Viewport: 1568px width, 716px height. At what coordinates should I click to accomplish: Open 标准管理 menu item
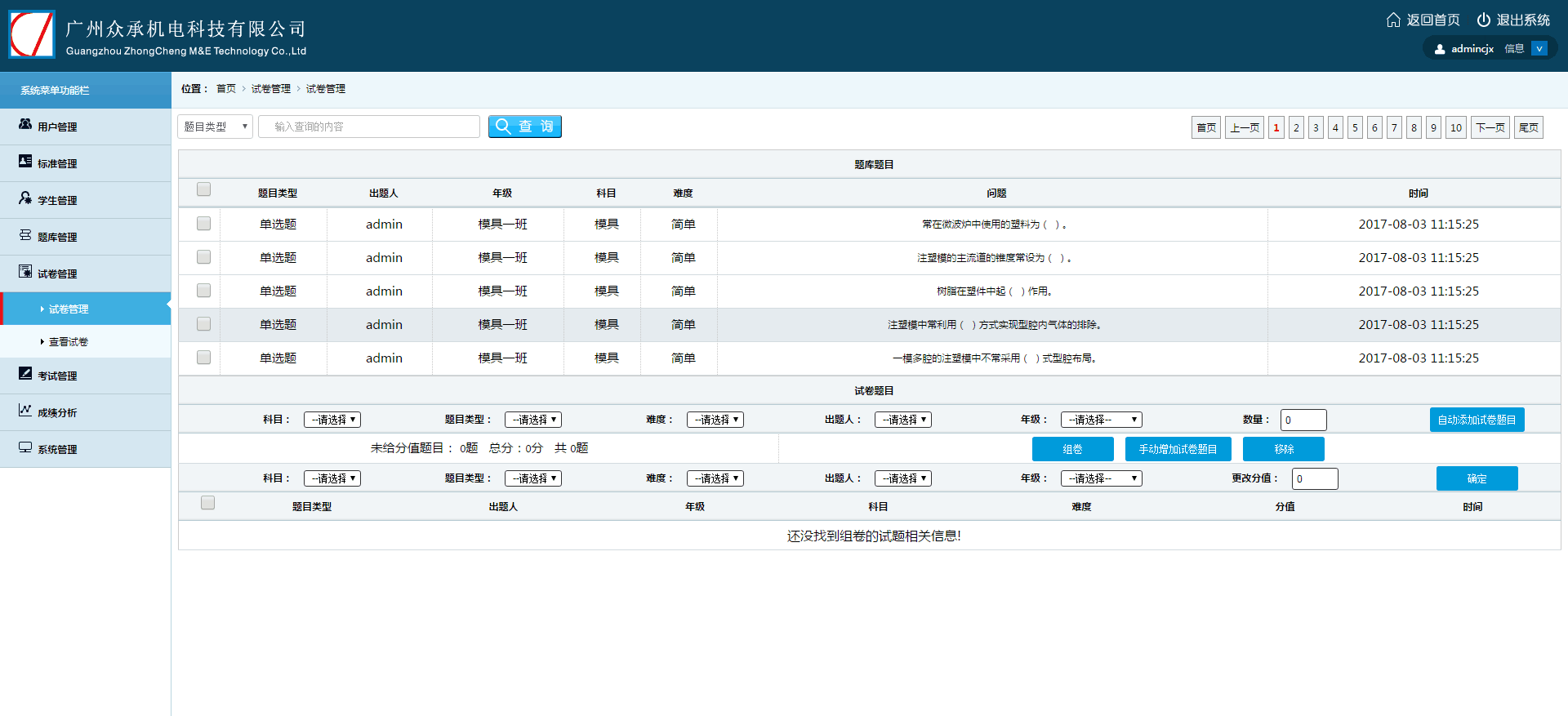pos(86,163)
